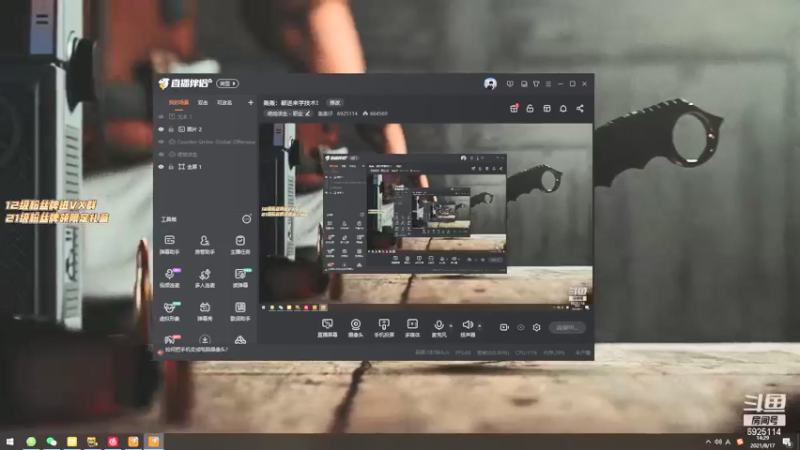Click the shirt skin icon in the title bar

coord(536,84)
